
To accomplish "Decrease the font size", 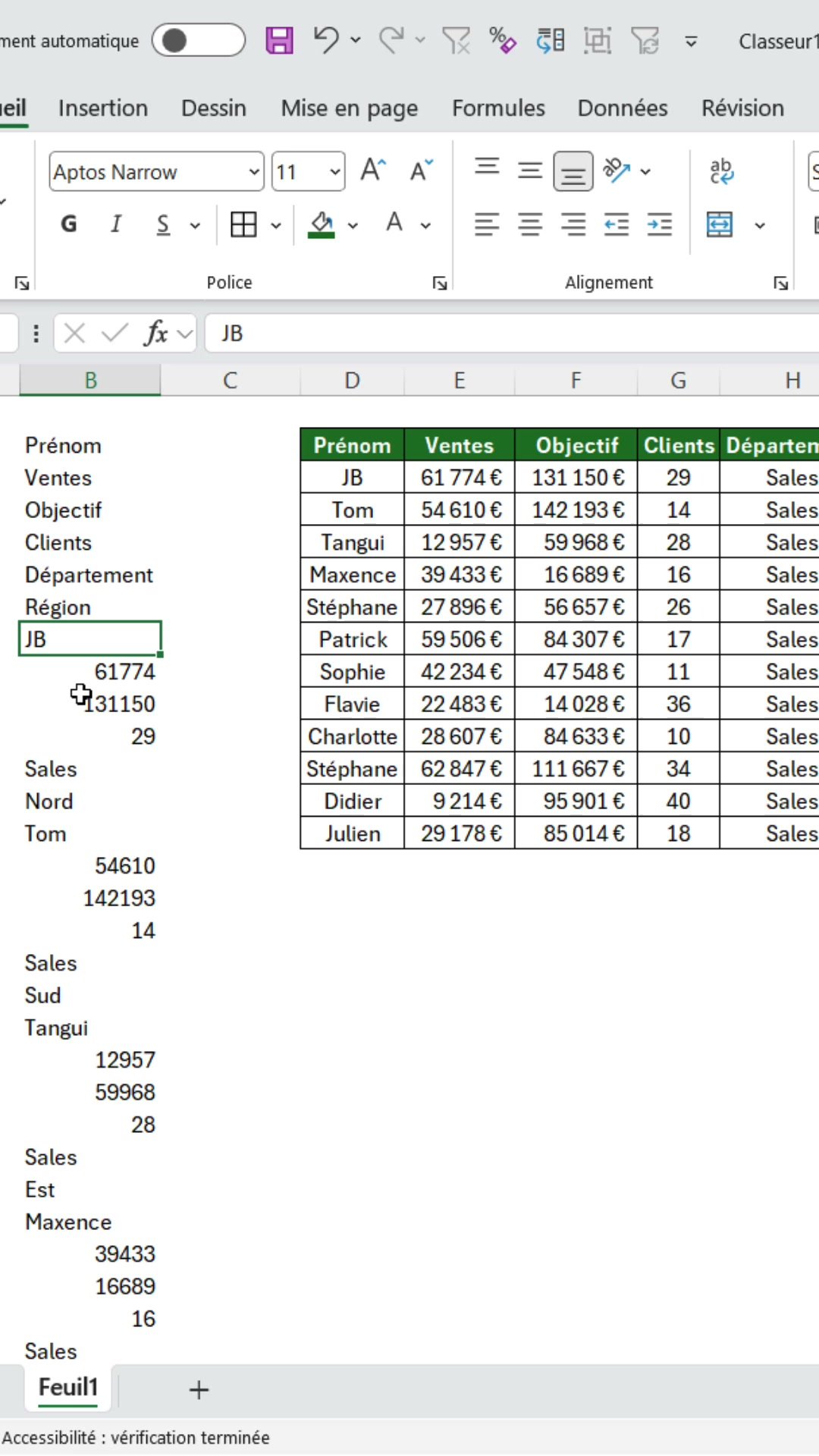I will (x=422, y=170).
